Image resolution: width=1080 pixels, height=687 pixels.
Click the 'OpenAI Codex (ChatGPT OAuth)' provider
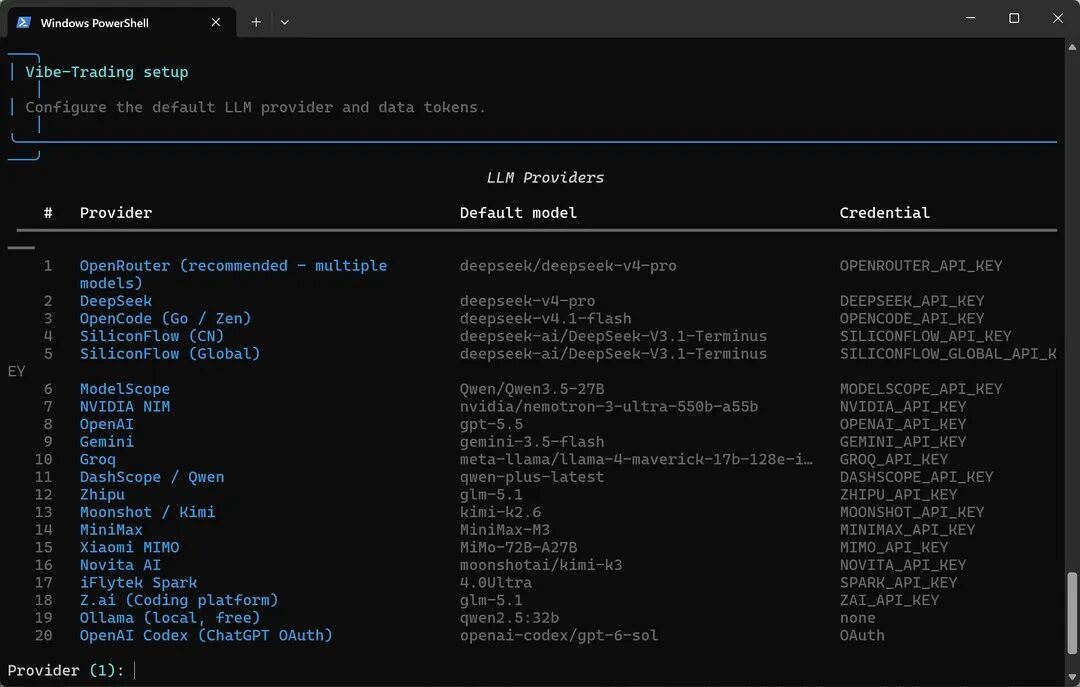(x=206, y=635)
